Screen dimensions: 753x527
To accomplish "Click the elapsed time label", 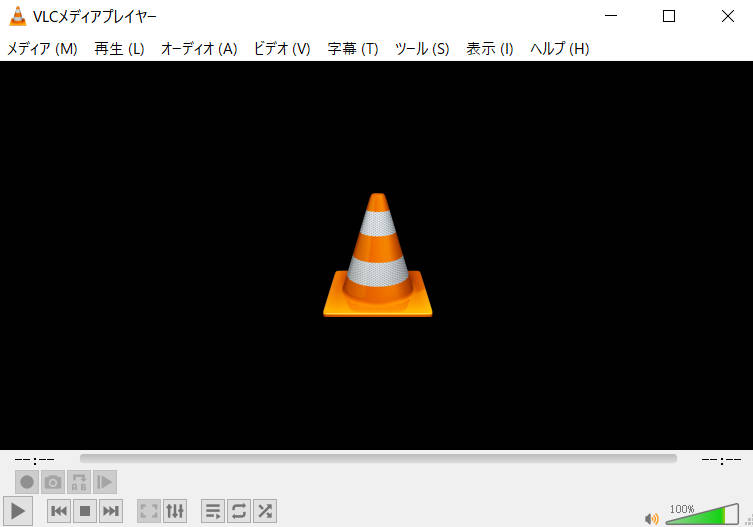I will tap(35, 460).
